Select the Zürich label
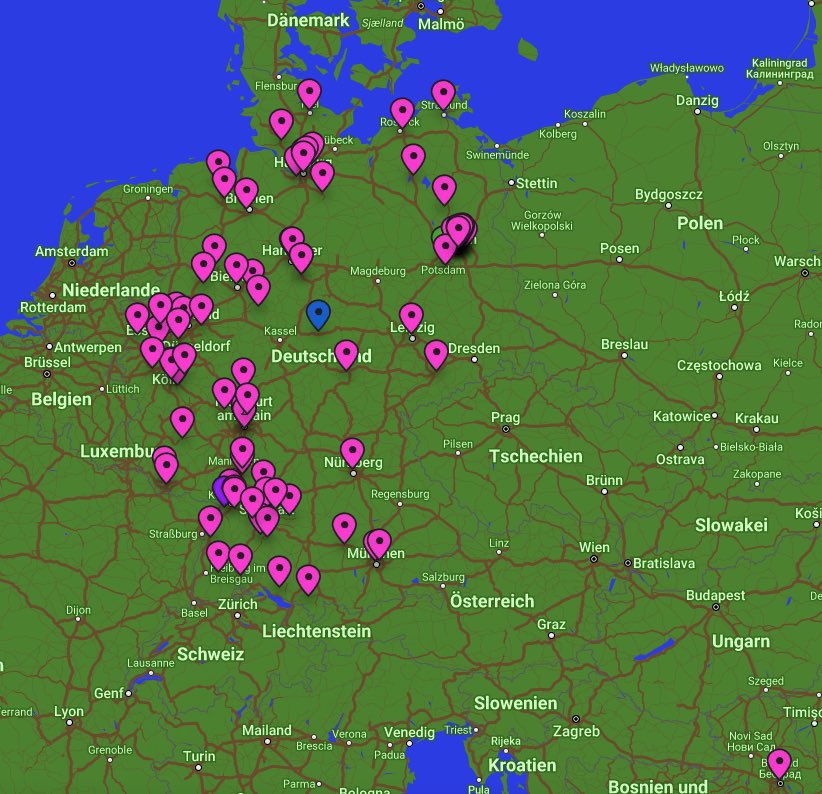This screenshot has width=822, height=794. [237, 604]
